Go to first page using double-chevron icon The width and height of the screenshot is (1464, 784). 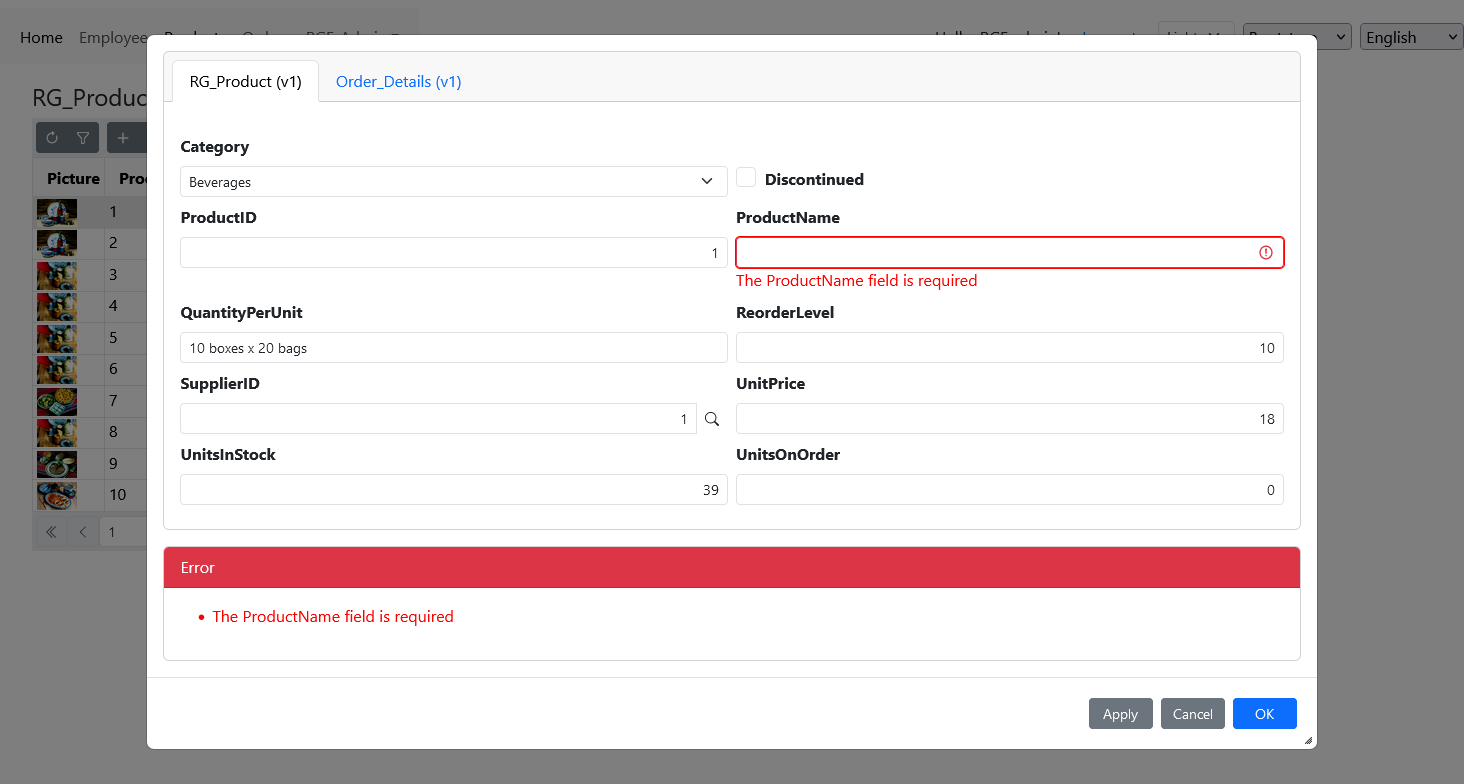pyautogui.click(x=51, y=532)
